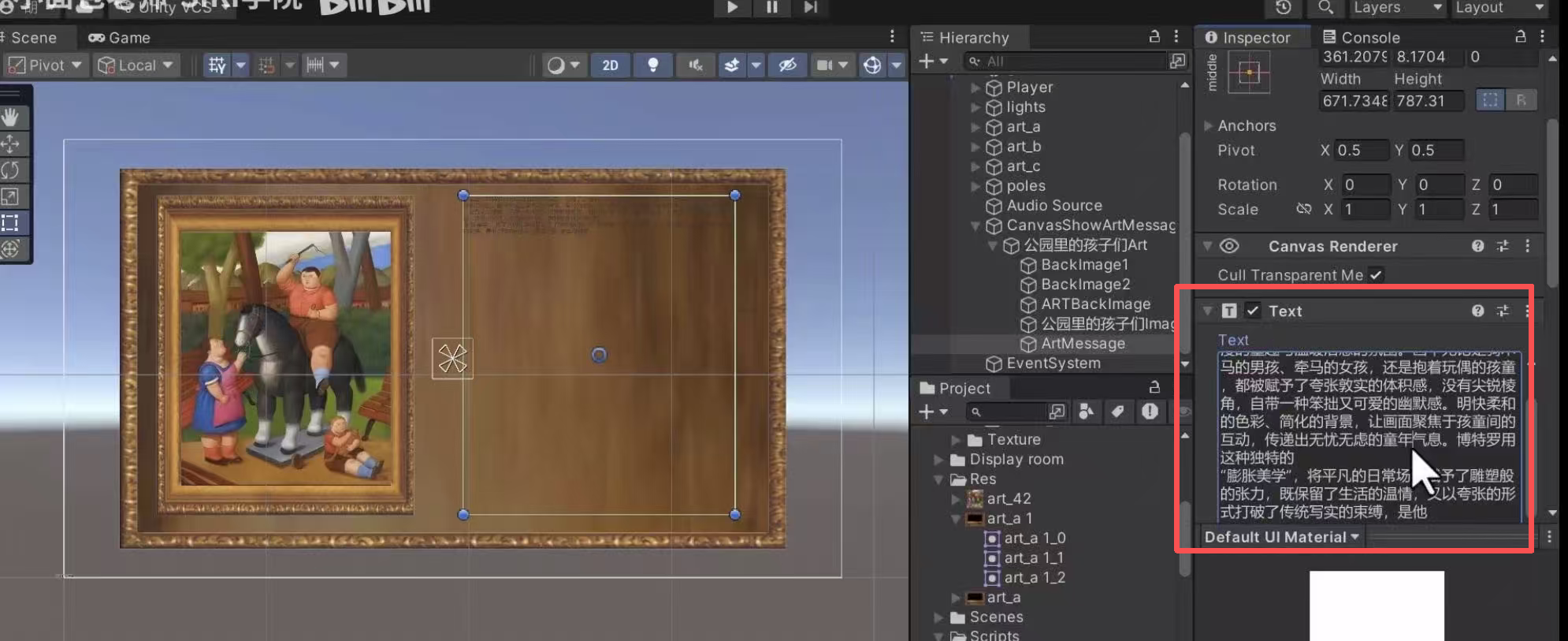This screenshot has height=641, width=1568.
Task: Open the Local handle rotation dropdown
Action: [x=136, y=65]
